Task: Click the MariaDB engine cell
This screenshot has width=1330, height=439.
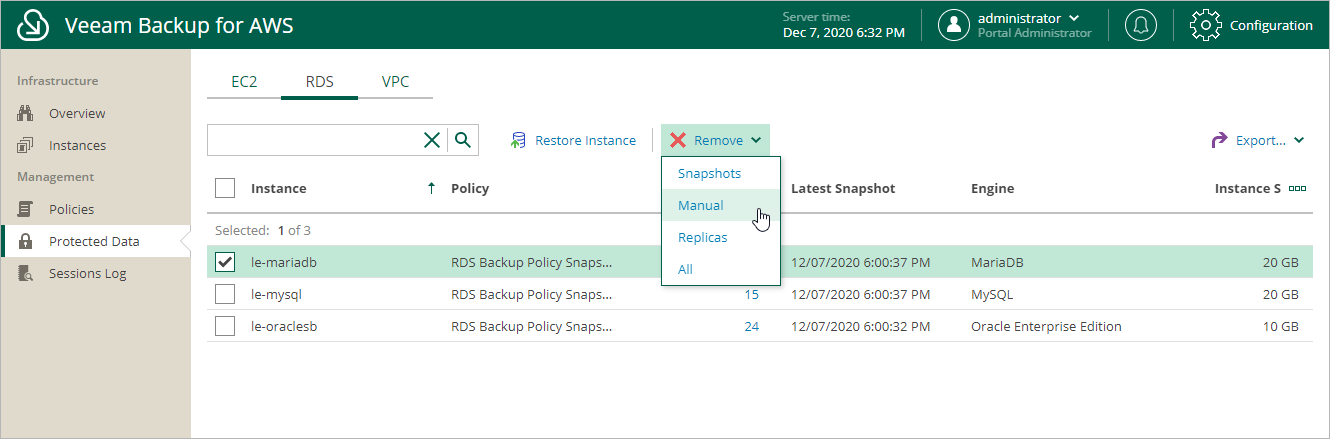Action: click(x=998, y=263)
